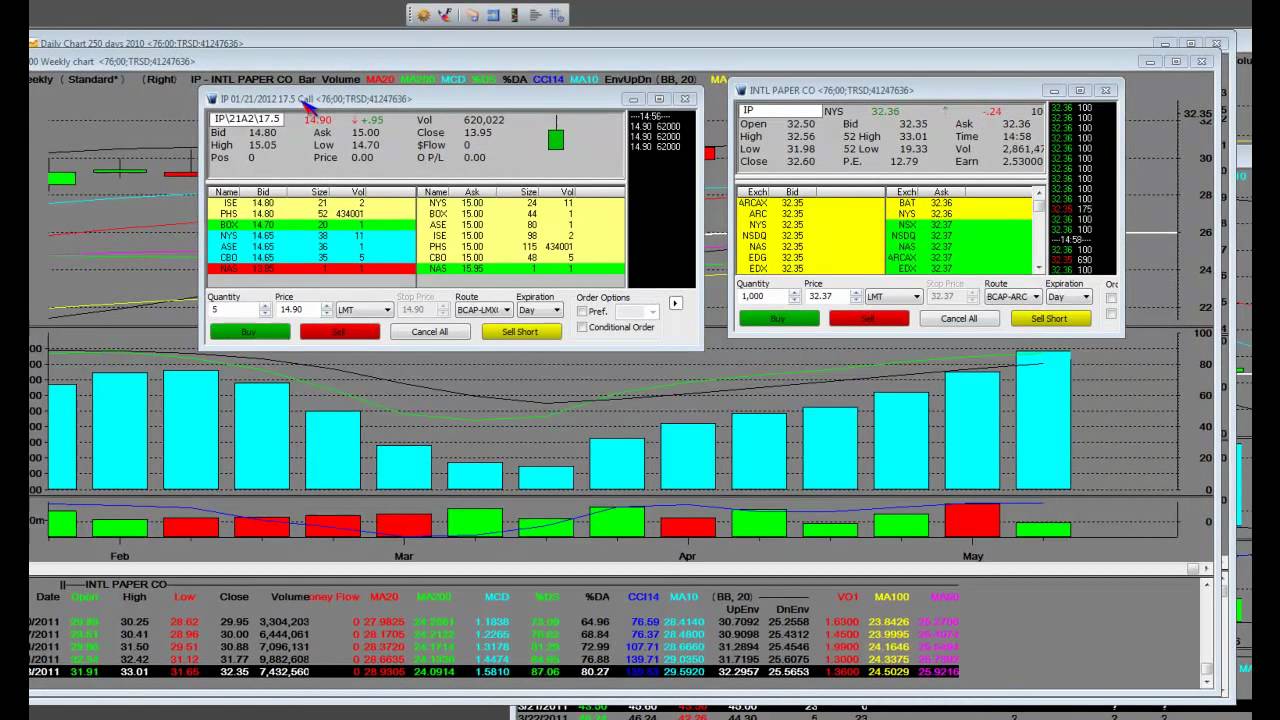The height and width of the screenshot is (720, 1280).
Task: Select highlighted data row with volume 7,432,560
Action: (x=495, y=672)
